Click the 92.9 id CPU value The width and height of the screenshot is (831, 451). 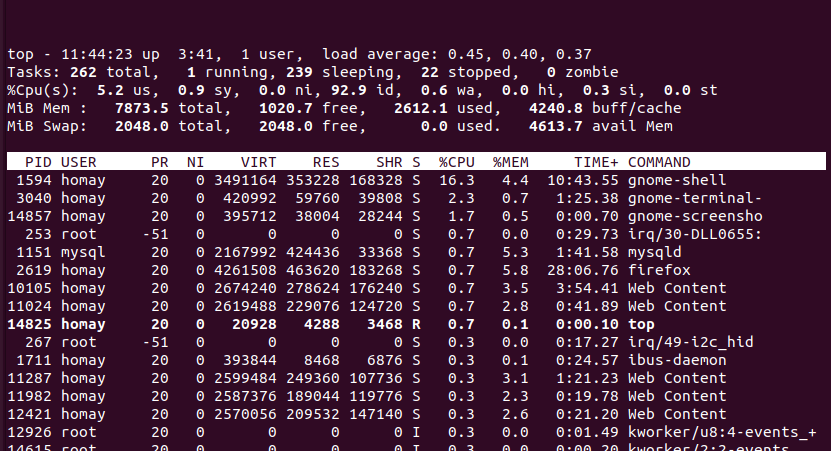click(349, 90)
